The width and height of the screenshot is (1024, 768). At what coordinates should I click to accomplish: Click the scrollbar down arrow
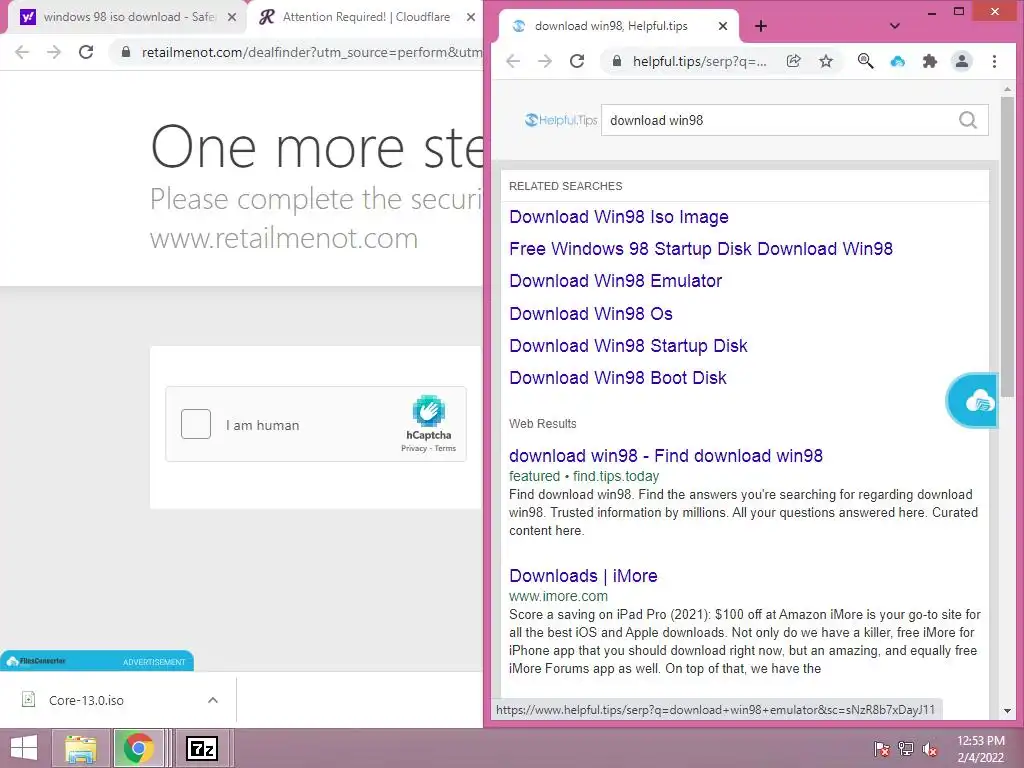pos(1007,711)
